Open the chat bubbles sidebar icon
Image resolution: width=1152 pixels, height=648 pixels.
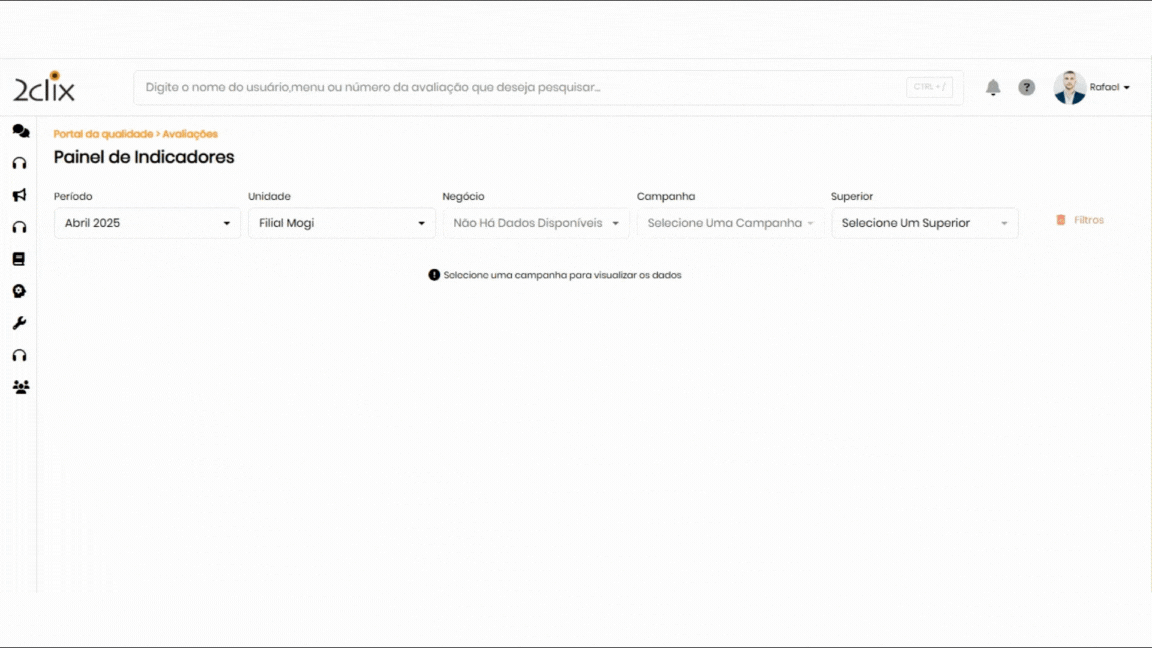tap(20, 131)
